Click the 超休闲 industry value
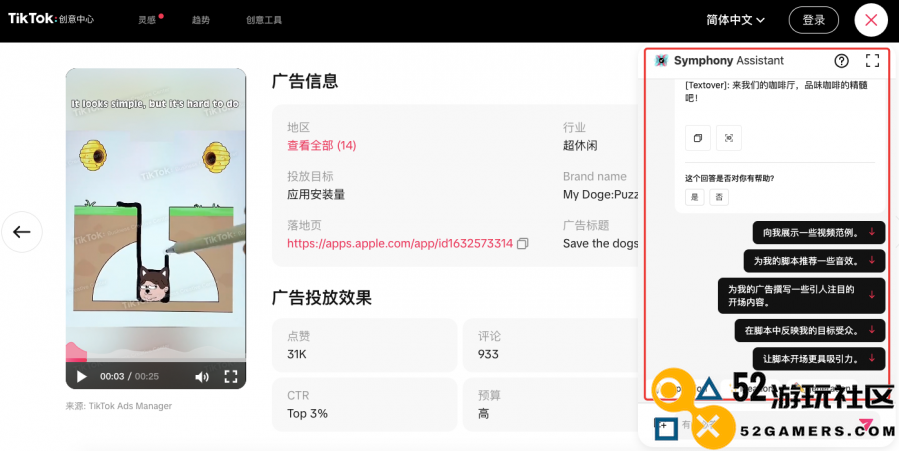899x451 pixels. click(x=580, y=146)
